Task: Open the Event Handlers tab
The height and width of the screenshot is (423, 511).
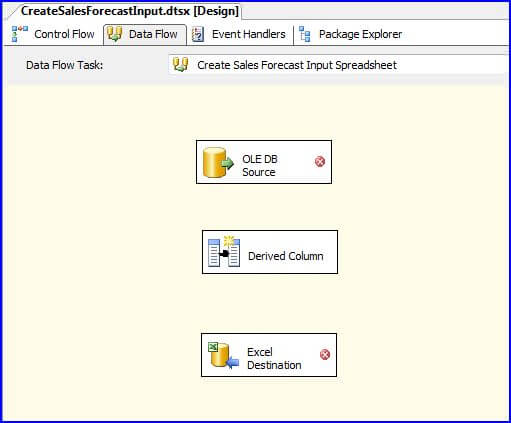Action: 239,34
